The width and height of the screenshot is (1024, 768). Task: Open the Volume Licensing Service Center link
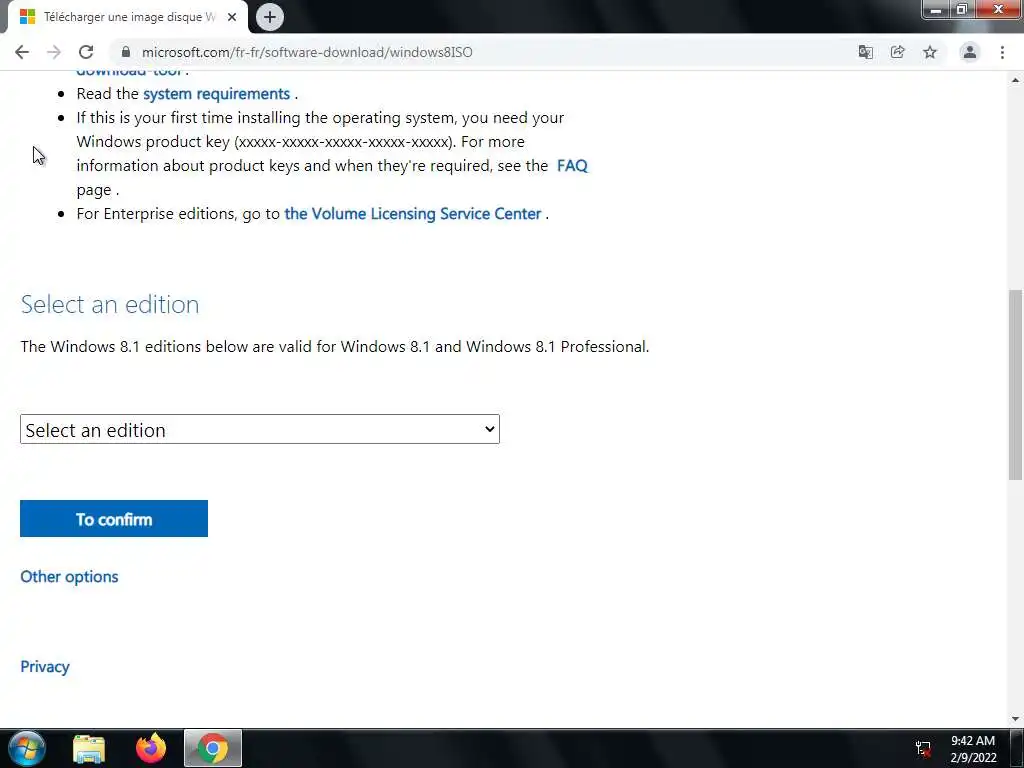pyautogui.click(x=413, y=214)
